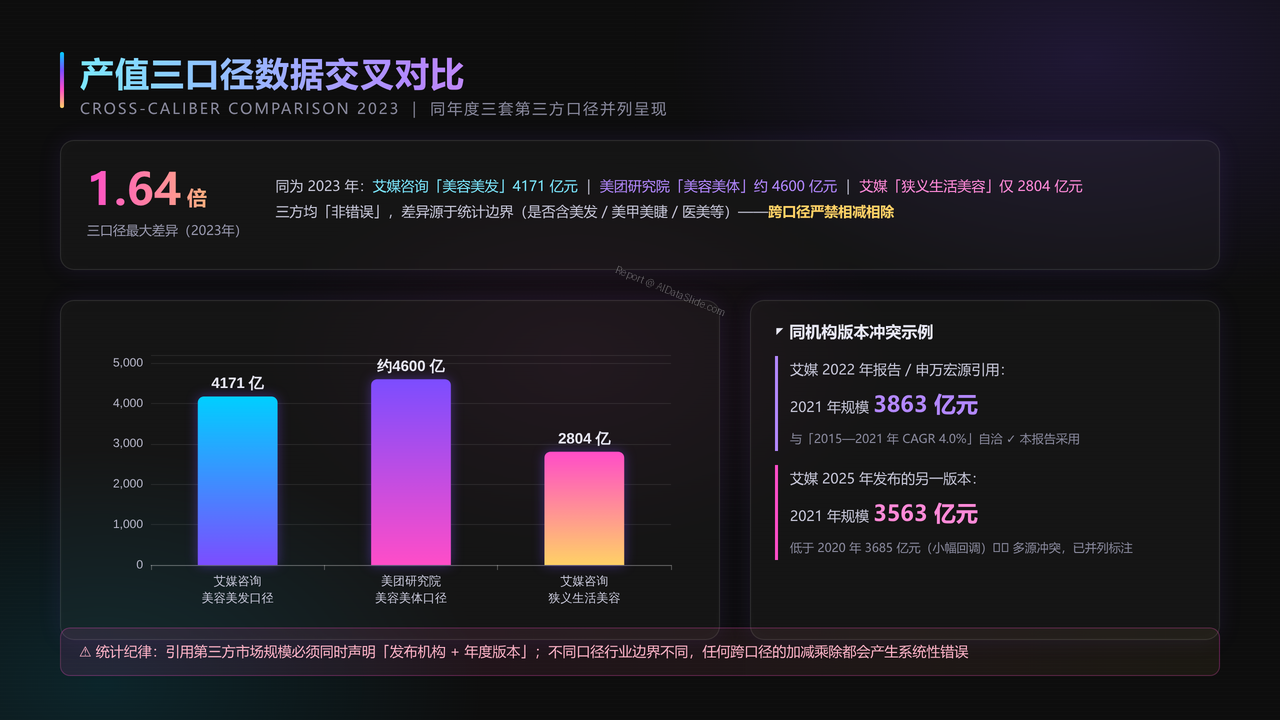Select axis label 艾媒咨询 狭义生活美容

[x=584, y=589]
